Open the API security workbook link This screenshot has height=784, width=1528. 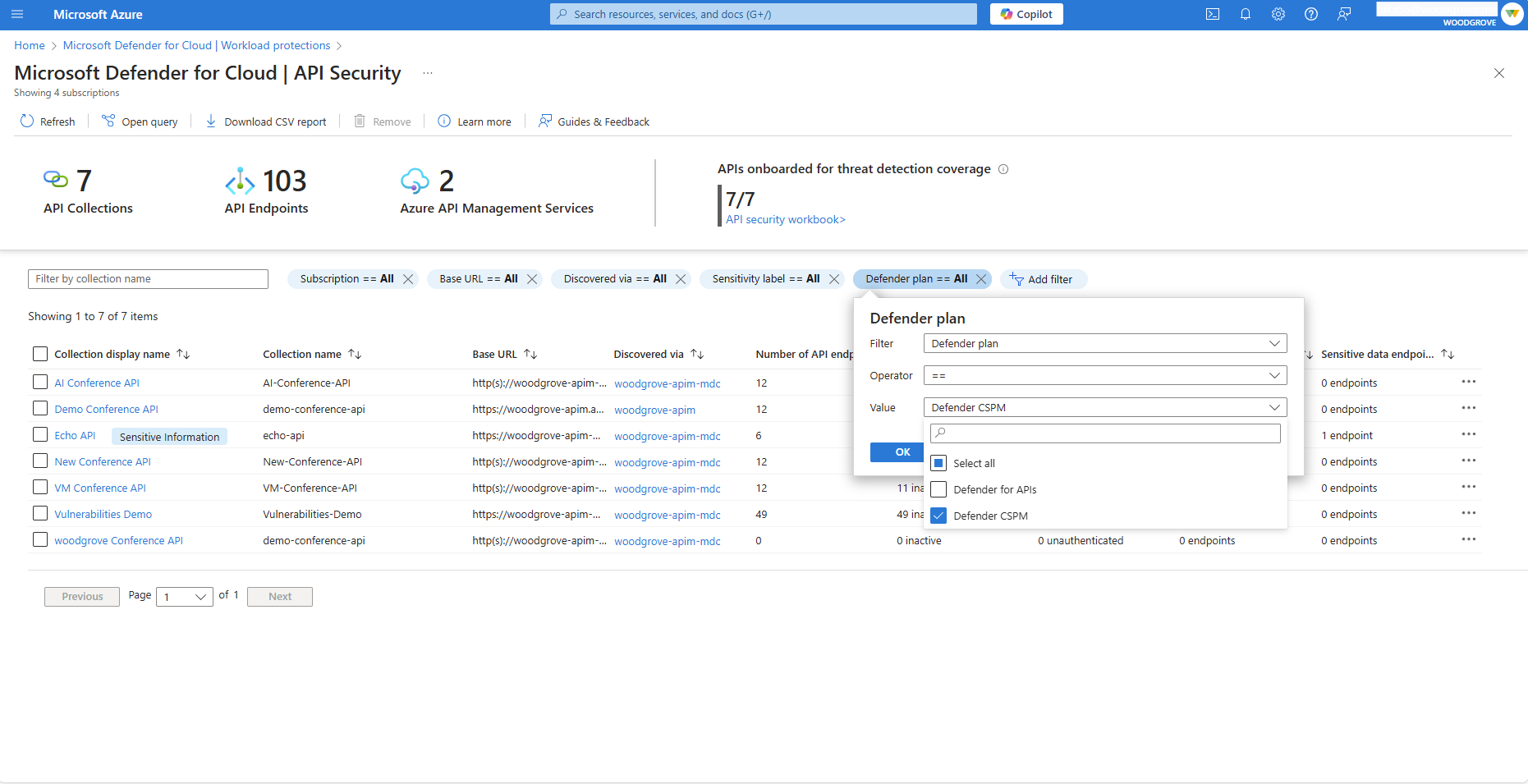(x=786, y=219)
